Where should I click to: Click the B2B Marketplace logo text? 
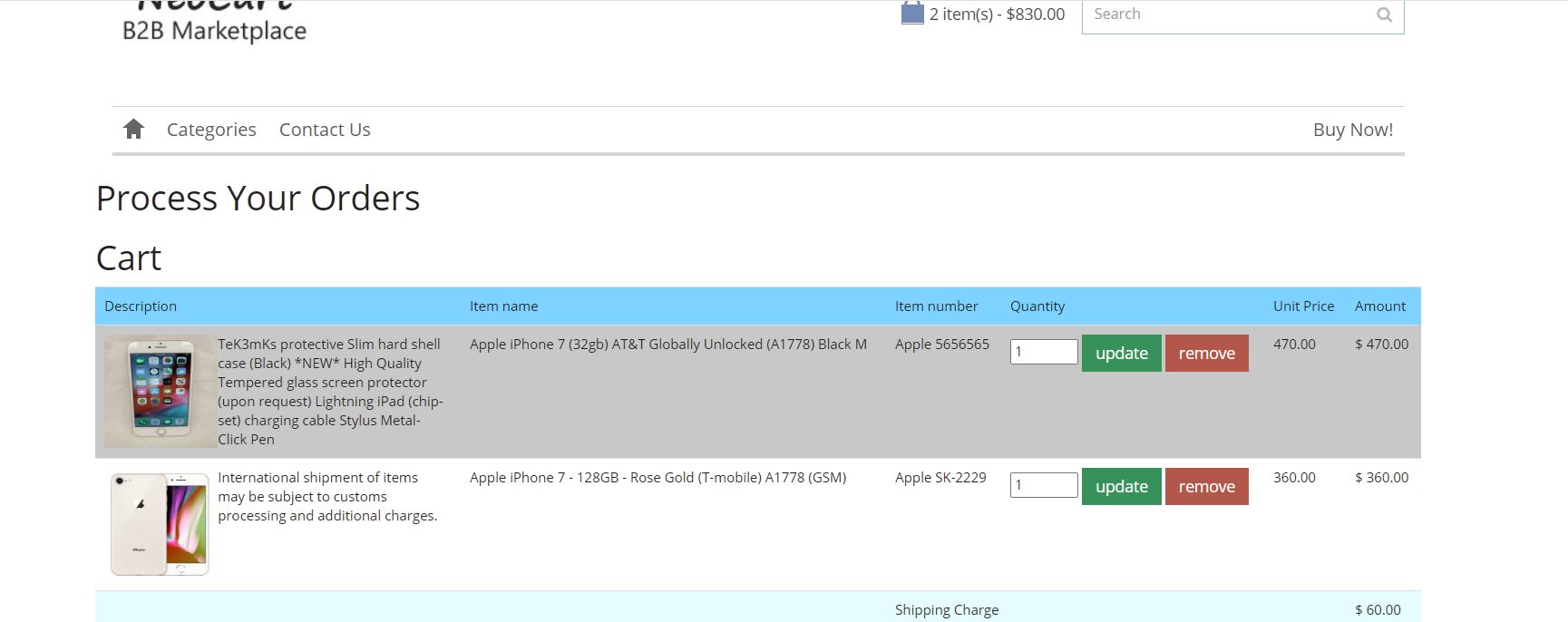tap(214, 31)
